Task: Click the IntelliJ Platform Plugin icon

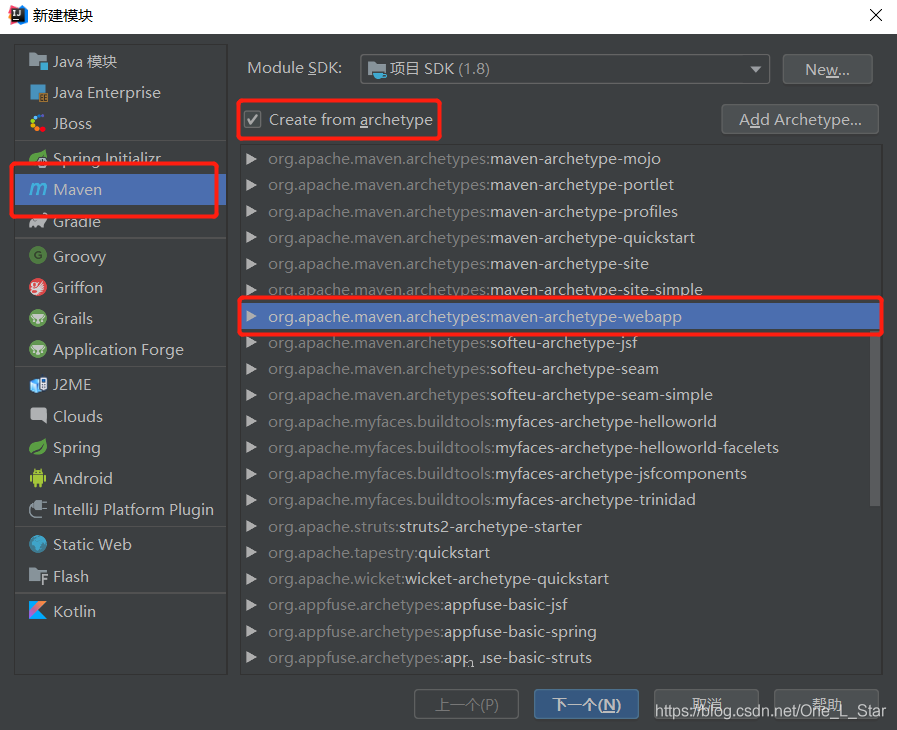Action: coord(38,509)
